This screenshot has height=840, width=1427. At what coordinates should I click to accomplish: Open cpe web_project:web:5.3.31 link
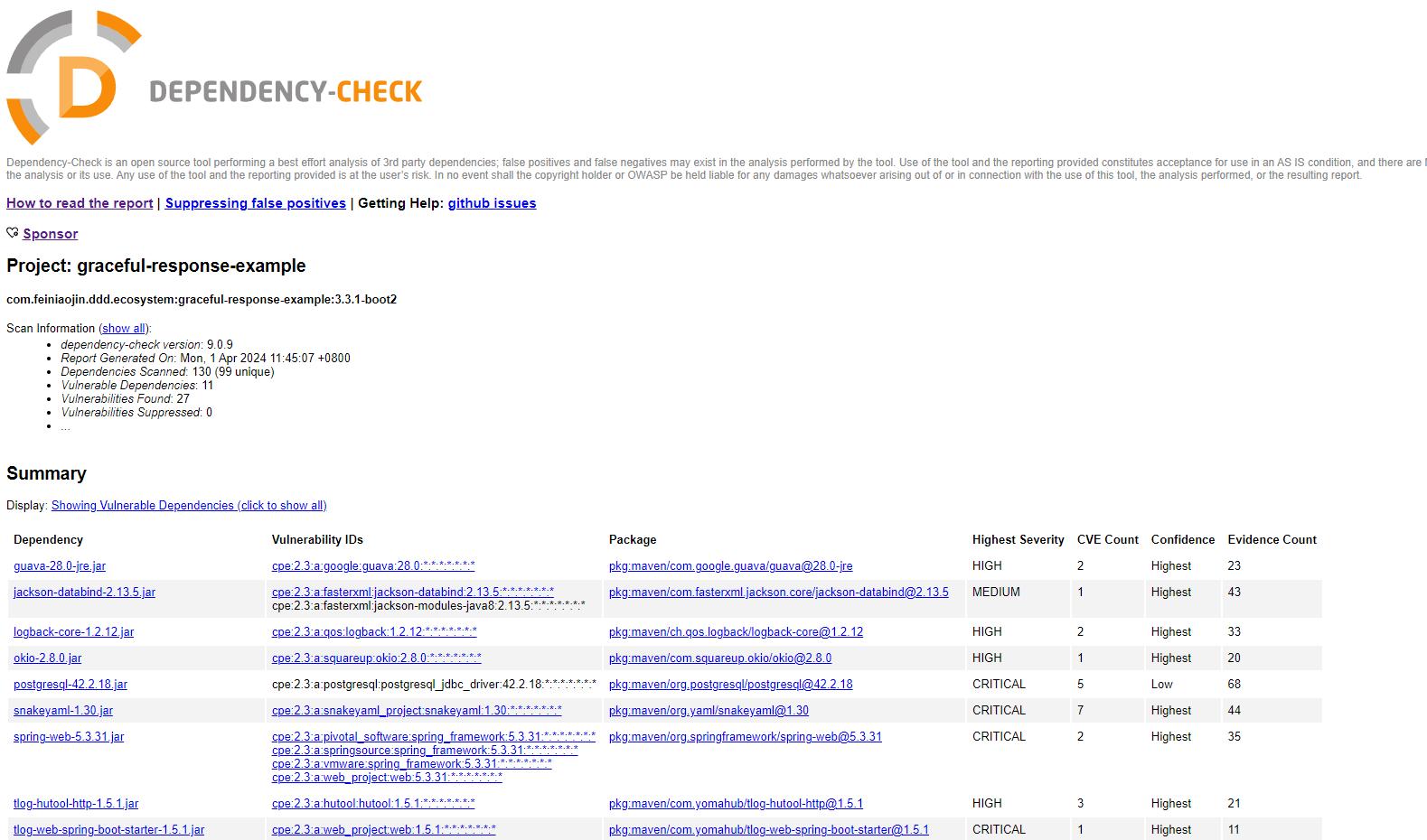(x=387, y=778)
